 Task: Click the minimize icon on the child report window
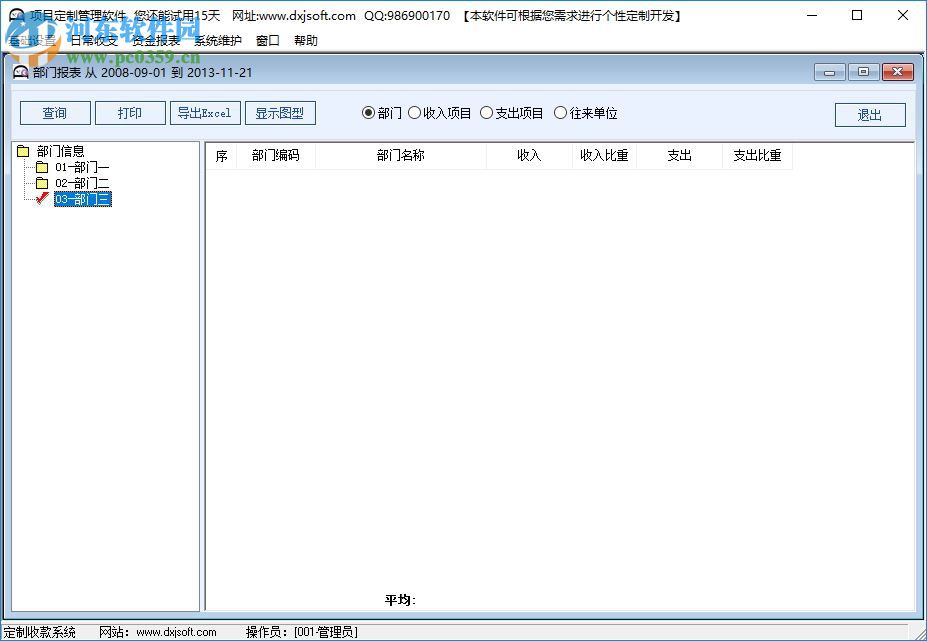tap(828, 72)
